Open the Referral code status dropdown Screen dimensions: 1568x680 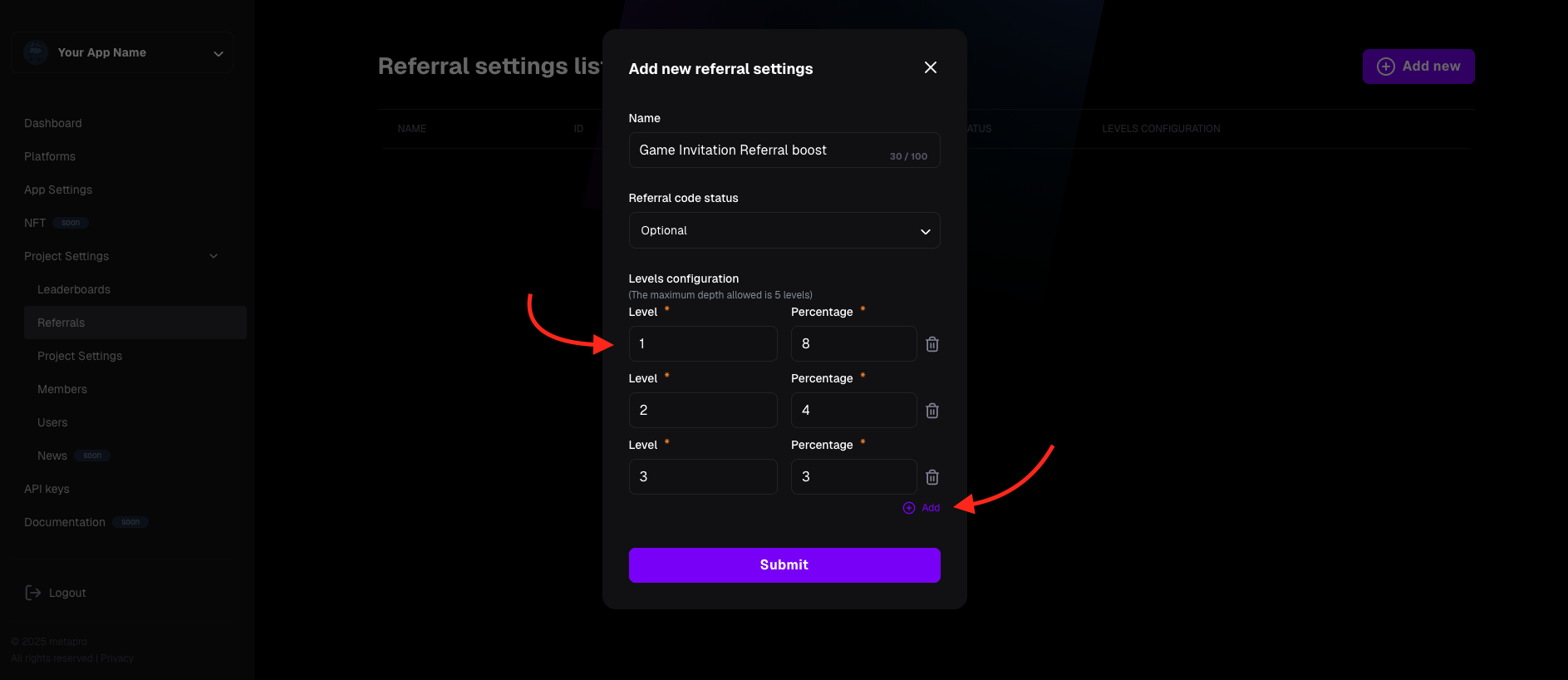784,230
